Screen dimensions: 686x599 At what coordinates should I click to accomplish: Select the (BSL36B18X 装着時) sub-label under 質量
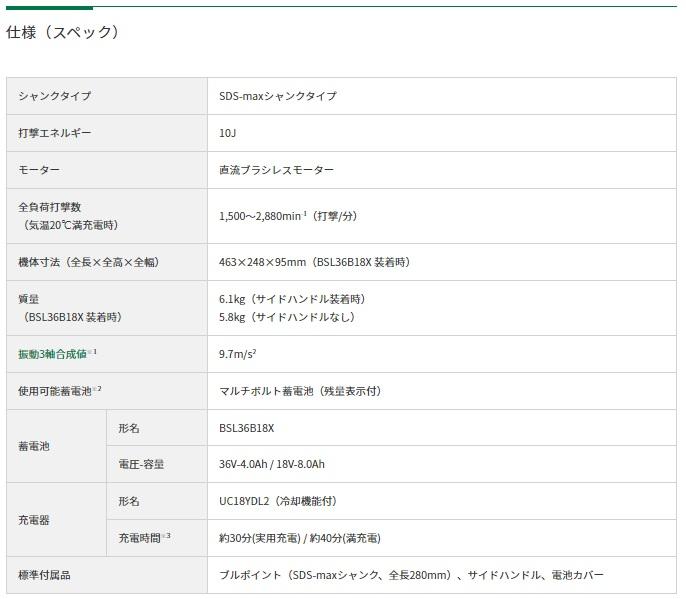click(x=71, y=317)
